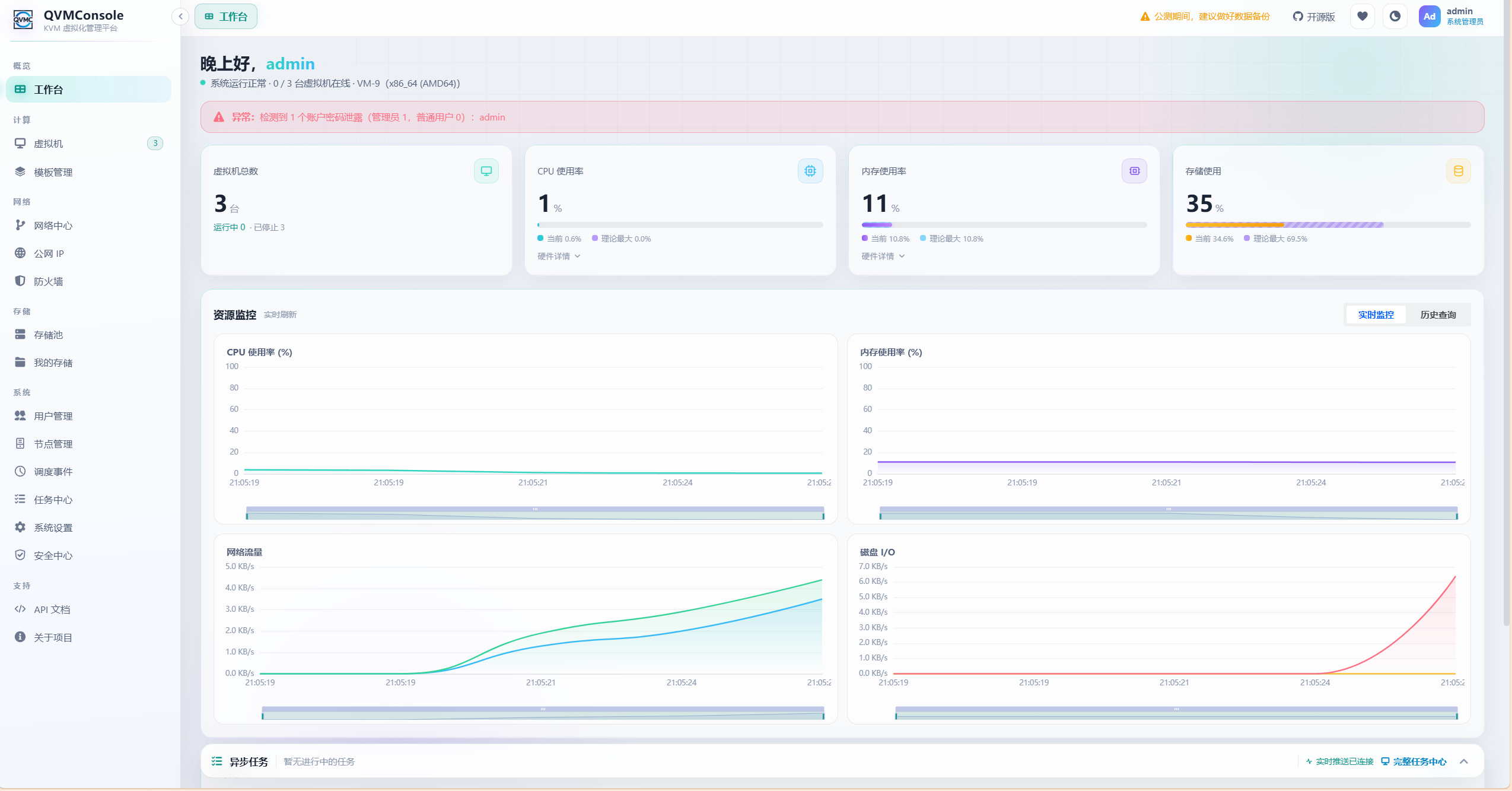Image resolution: width=1512 pixels, height=791 pixels.
Task: Click the 存储使用 database icon
Action: point(1459,171)
